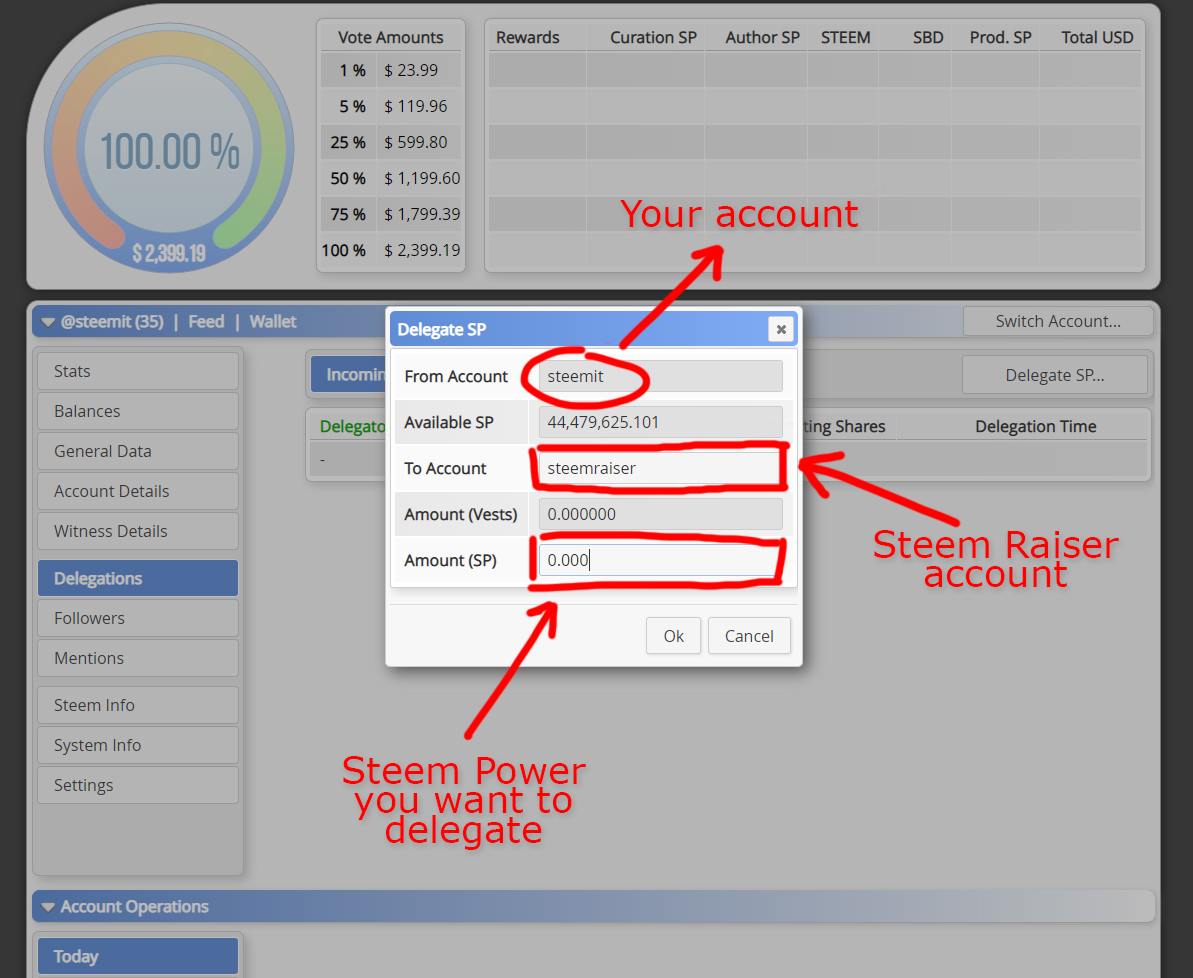Click the Author SP column header
The width and height of the screenshot is (1193, 978).
click(x=762, y=37)
